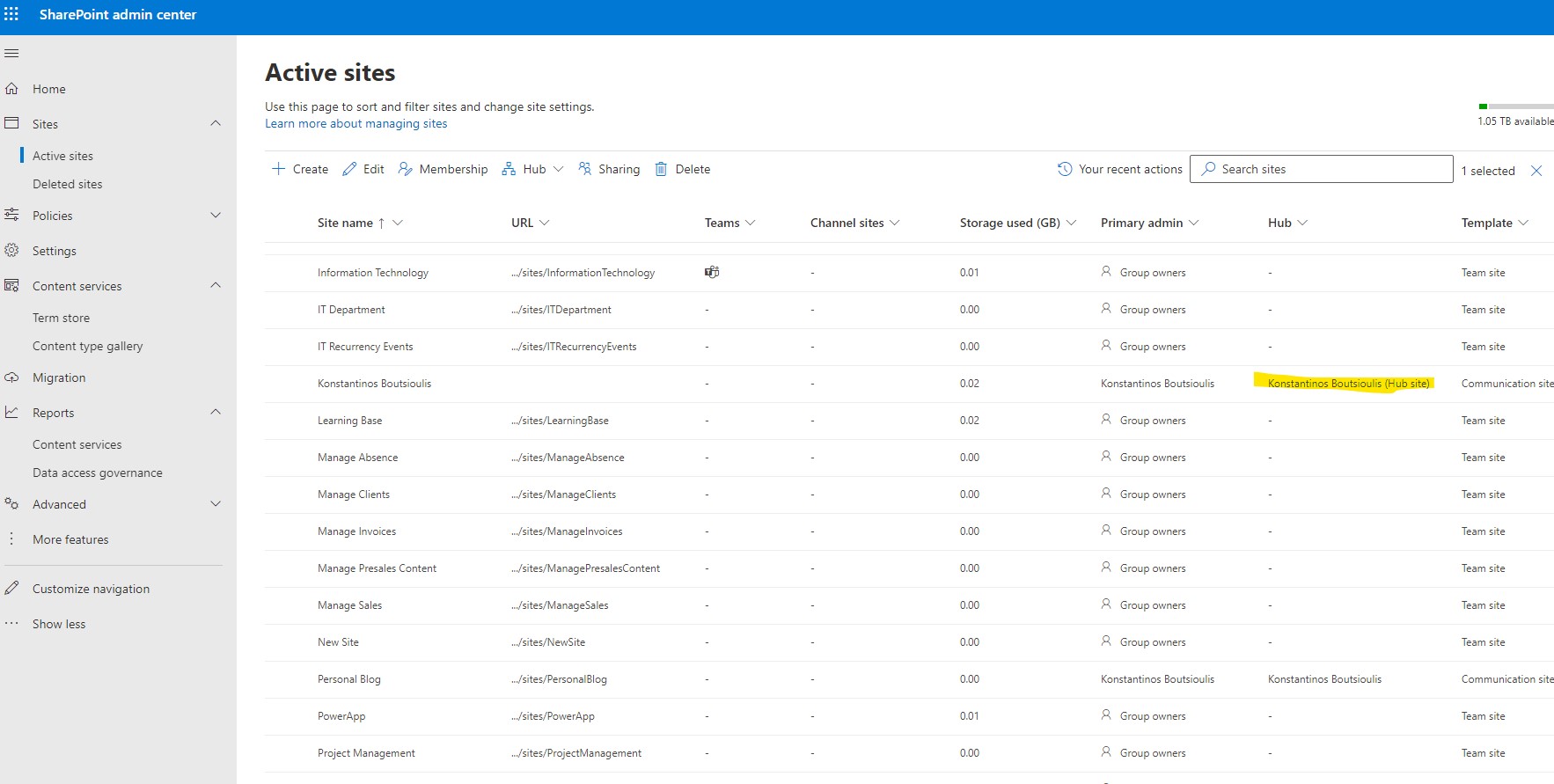This screenshot has height=784, width=1554.
Task: Click the storage usage progress bar
Action: tap(1516, 106)
